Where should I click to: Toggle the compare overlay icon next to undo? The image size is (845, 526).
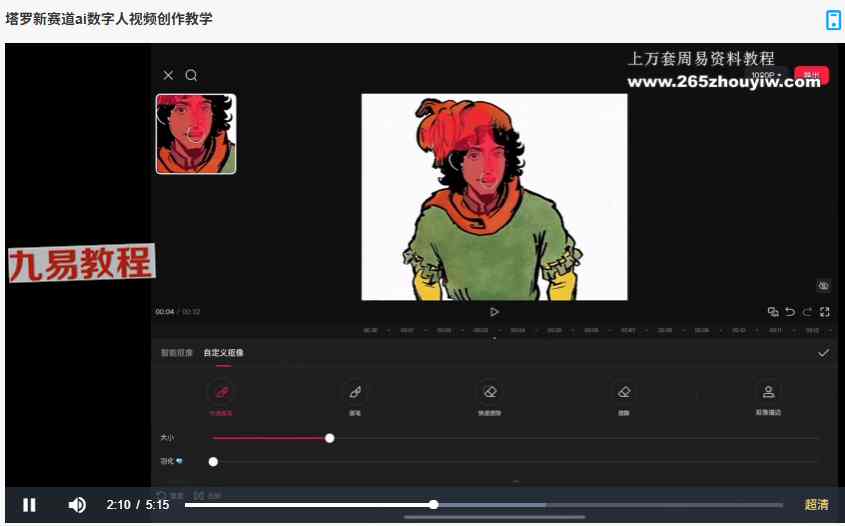773,312
